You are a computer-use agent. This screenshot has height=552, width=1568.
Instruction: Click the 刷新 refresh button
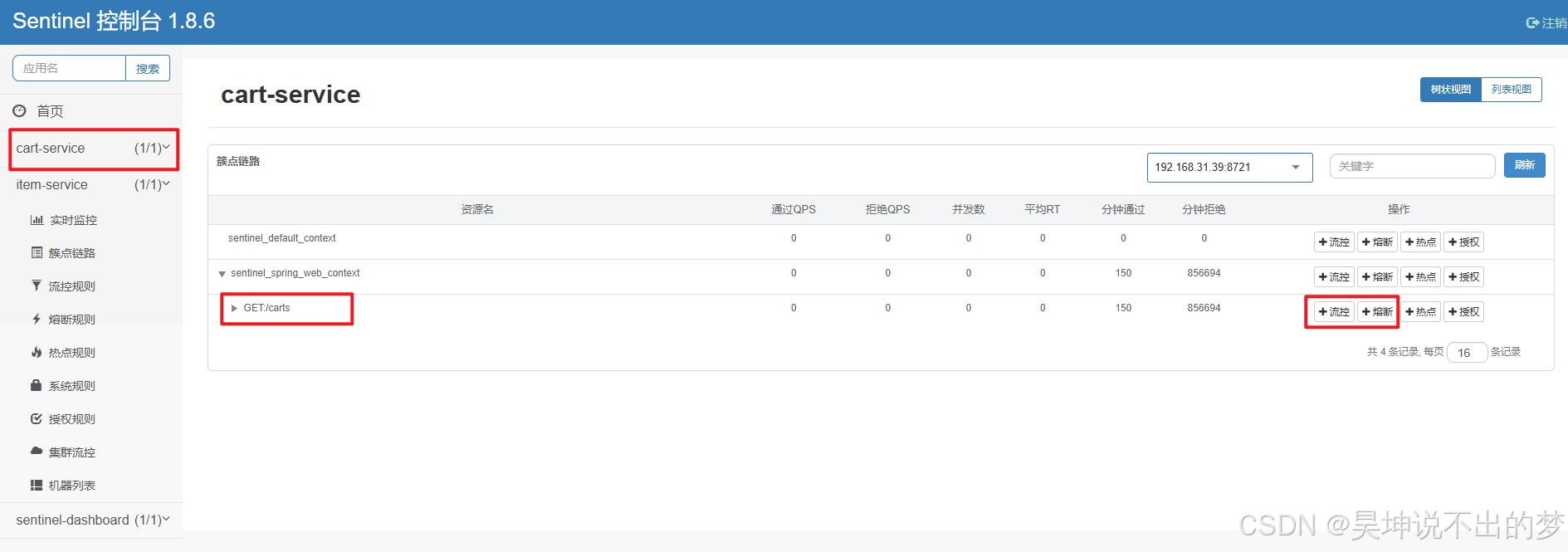1524,165
